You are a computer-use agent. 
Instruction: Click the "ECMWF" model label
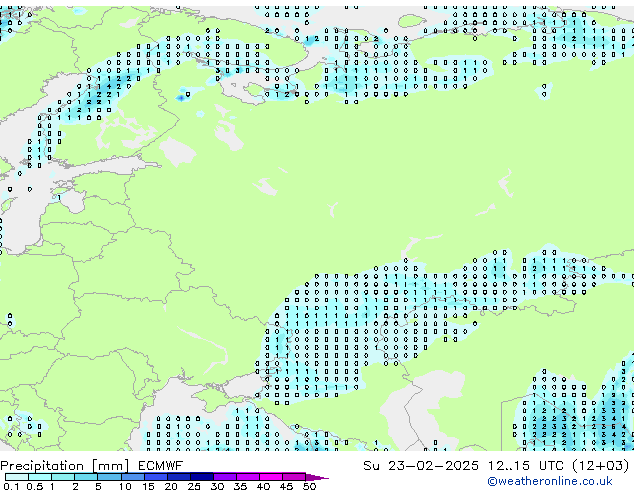click(x=160, y=466)
